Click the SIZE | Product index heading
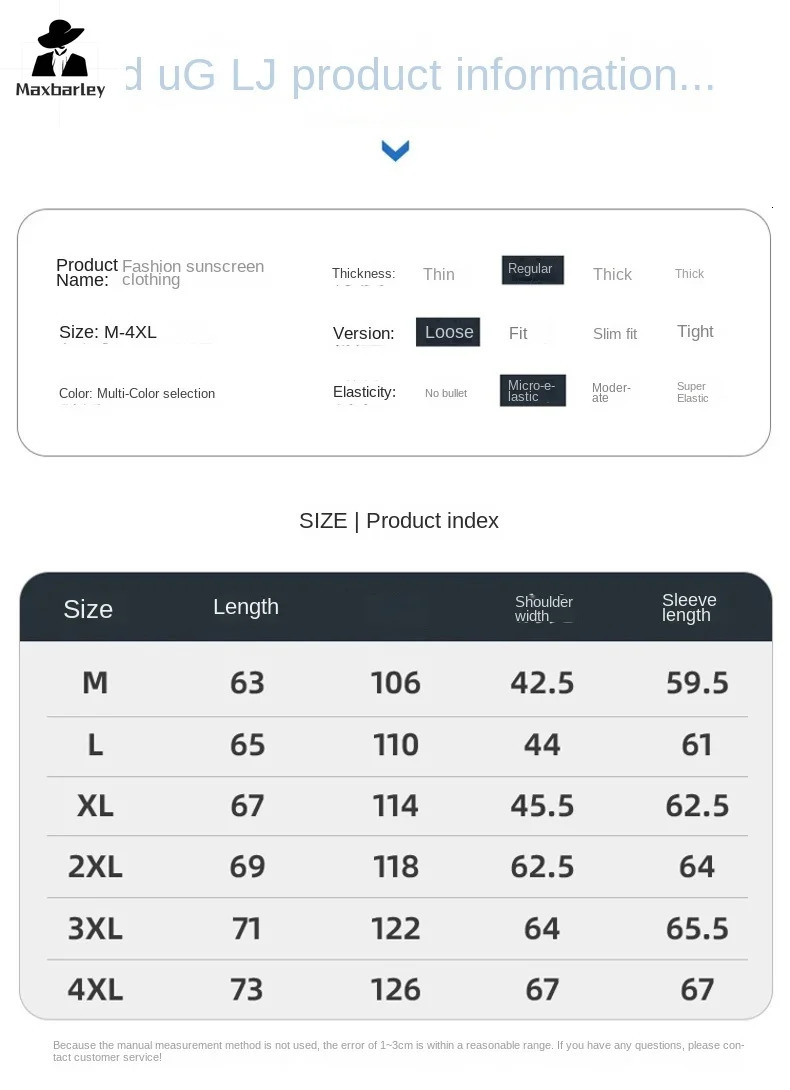This screenshot has height=1090, width=790. click(x=398, y=521)
